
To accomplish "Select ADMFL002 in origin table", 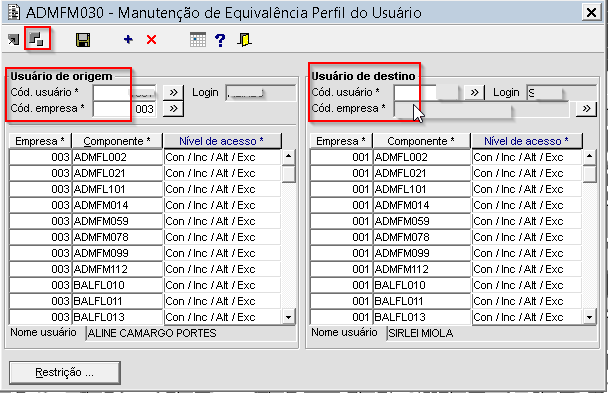I will 117,157.
